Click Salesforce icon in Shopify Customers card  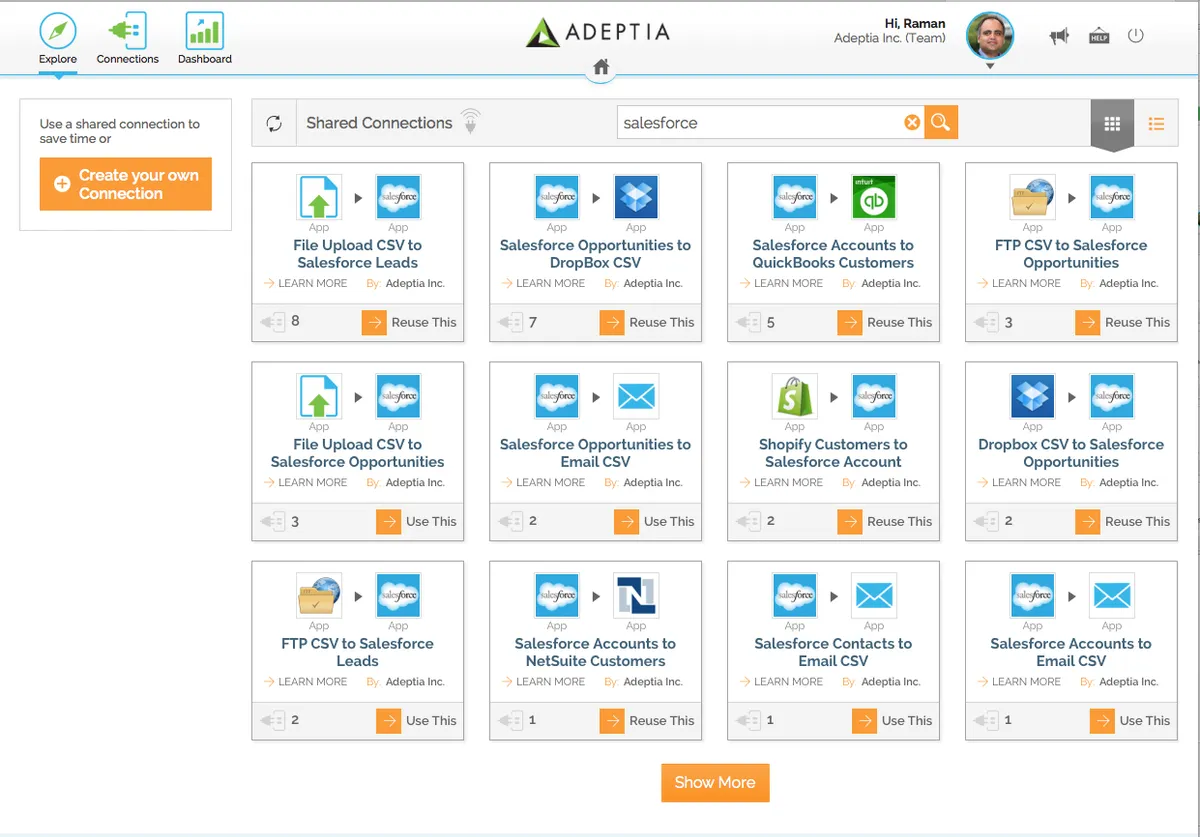point(874,396)
